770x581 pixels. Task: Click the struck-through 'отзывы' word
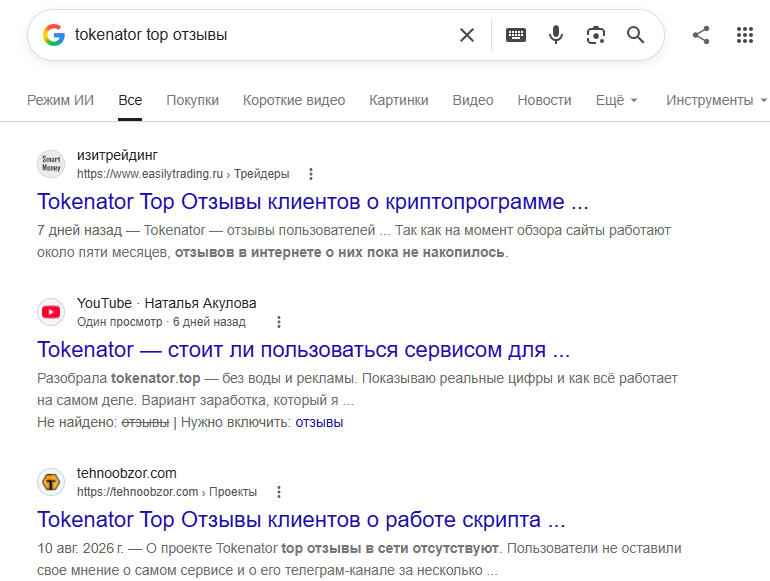click(145, 422)
